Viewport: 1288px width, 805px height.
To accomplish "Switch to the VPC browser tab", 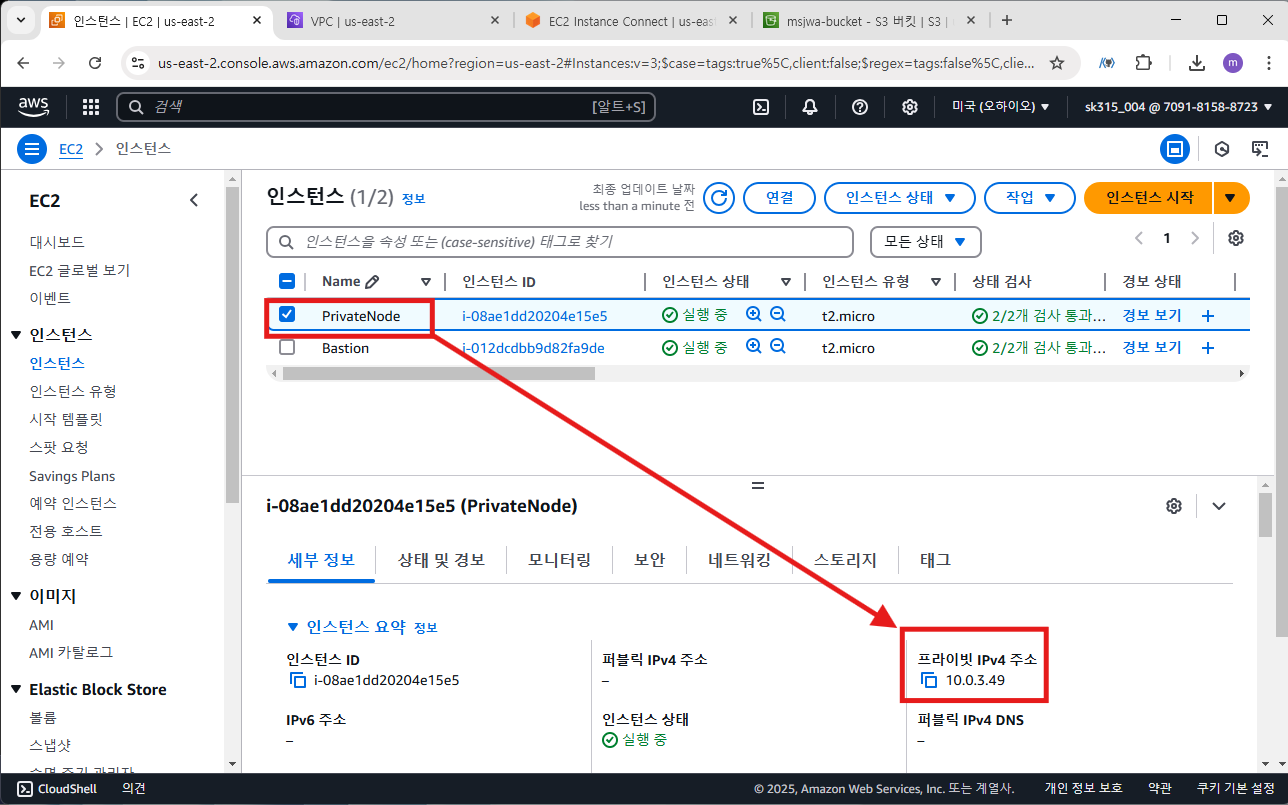I will pyautogui.click(x=394, y=20).
